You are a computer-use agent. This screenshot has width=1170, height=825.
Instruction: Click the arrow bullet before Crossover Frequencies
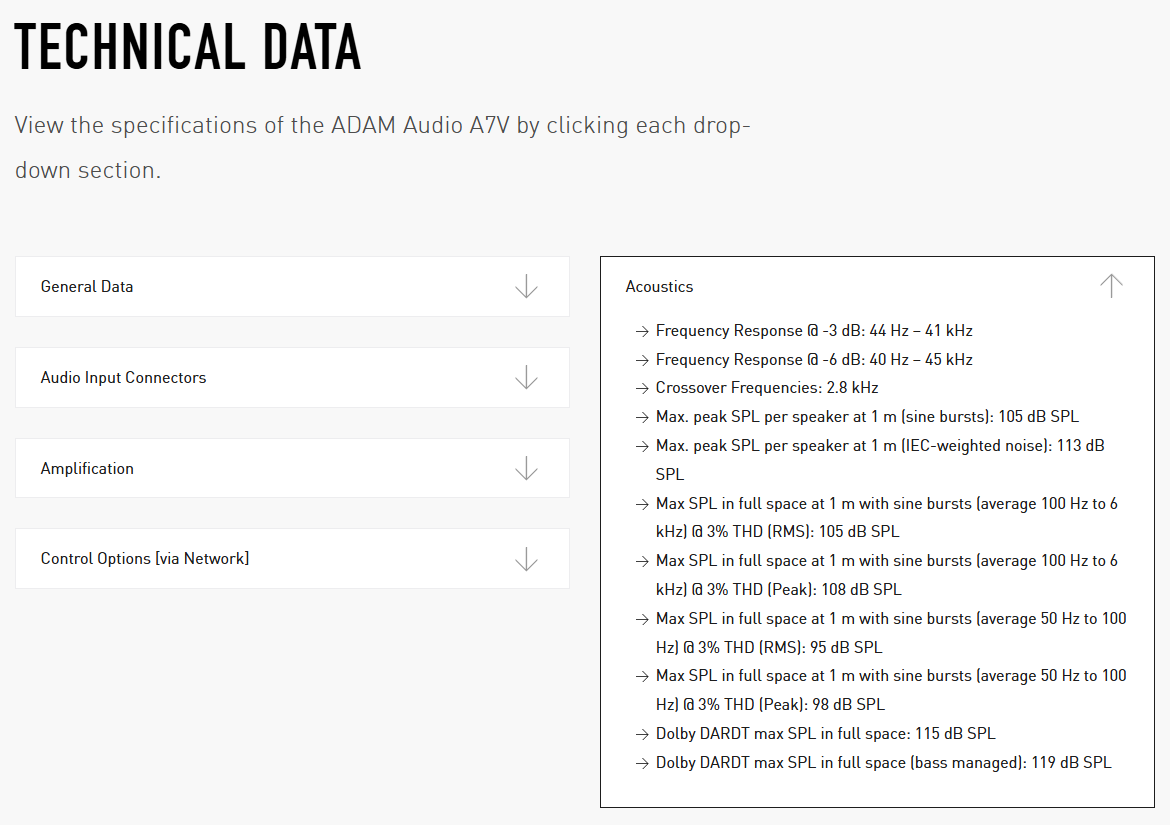click(642, 388)
